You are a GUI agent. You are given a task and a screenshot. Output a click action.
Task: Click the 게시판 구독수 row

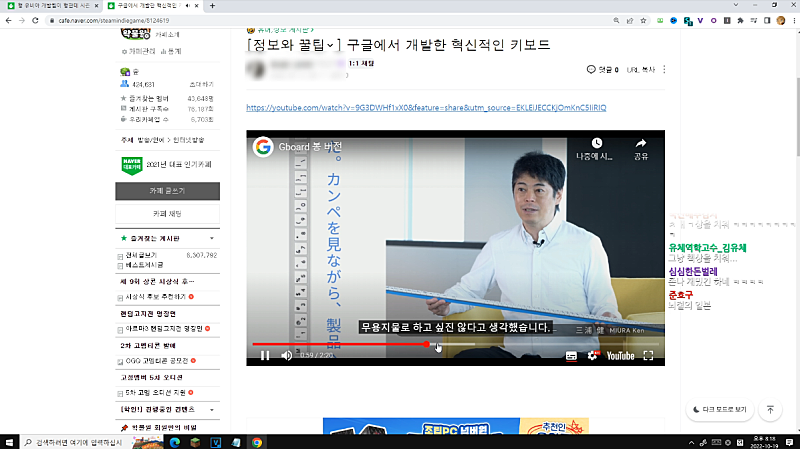pos(167,109)
